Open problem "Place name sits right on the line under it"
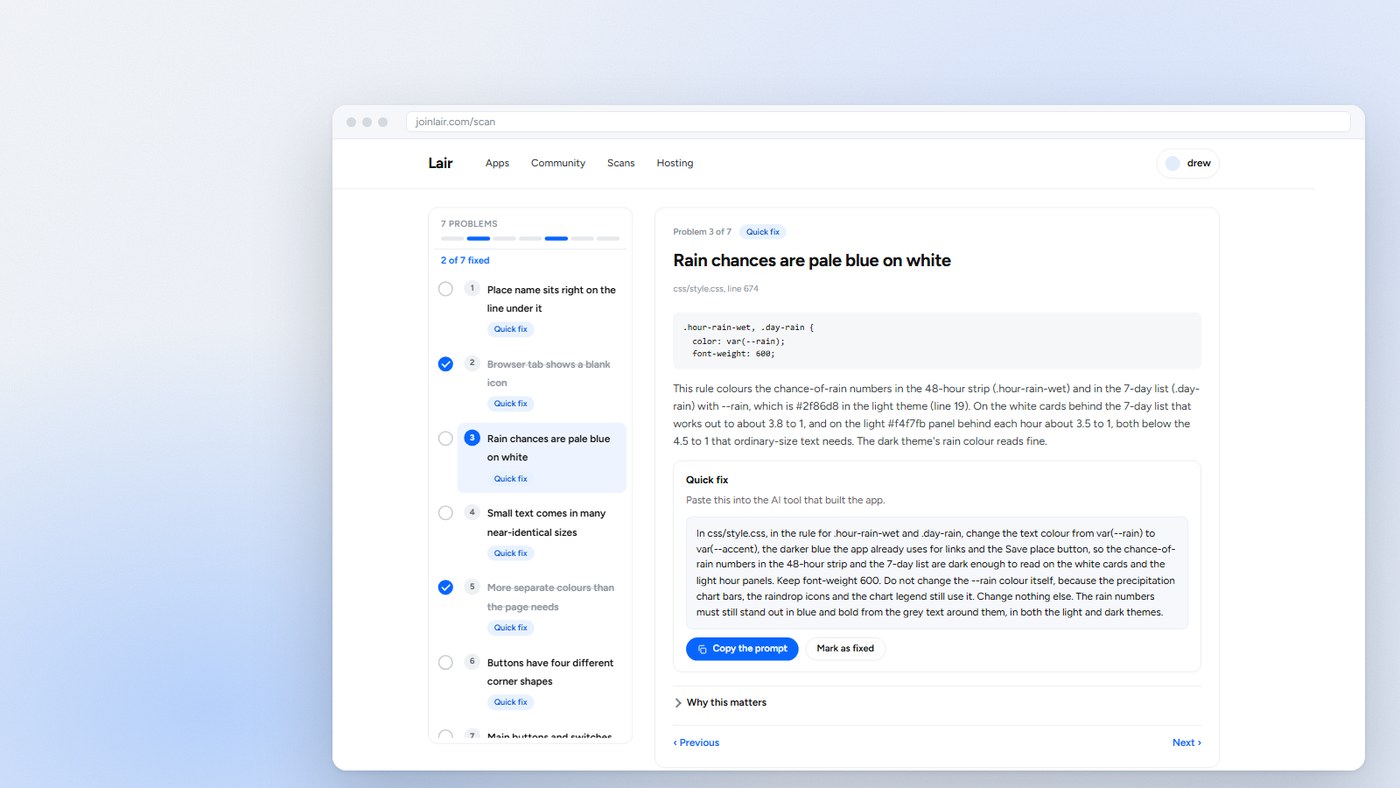This screenshot has width=1400, height=788. 542,309
